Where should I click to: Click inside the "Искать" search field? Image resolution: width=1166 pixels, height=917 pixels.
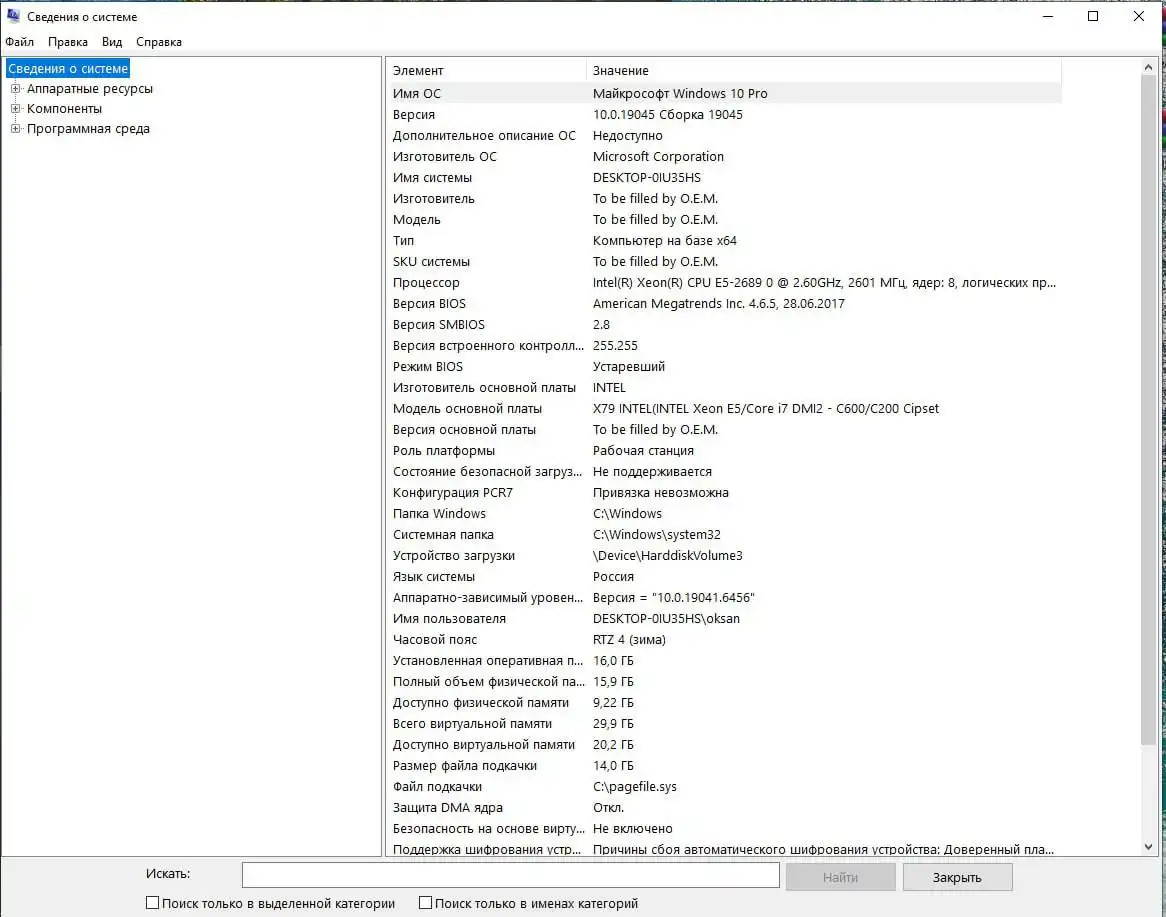[x=510, y=874]
